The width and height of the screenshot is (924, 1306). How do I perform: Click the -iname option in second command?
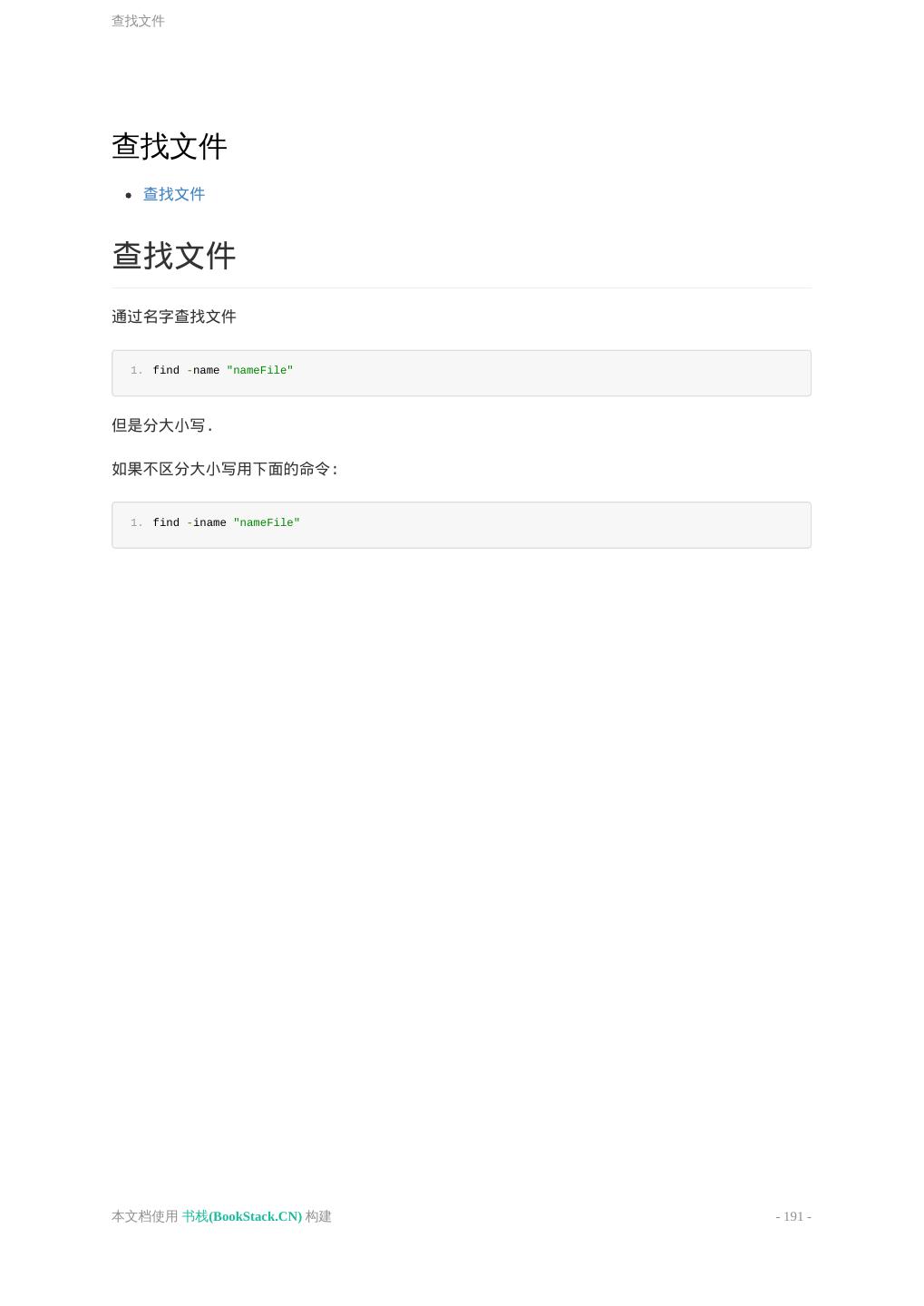coord(207,522)
